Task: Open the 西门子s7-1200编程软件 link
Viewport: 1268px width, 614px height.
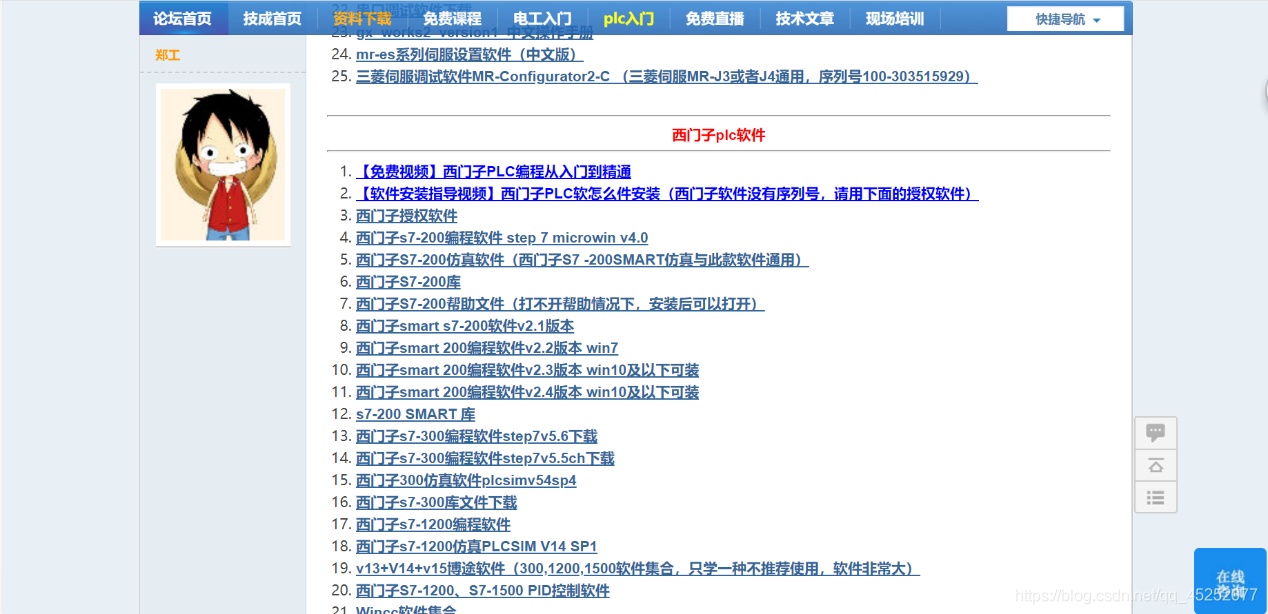Action: point(433,524)
